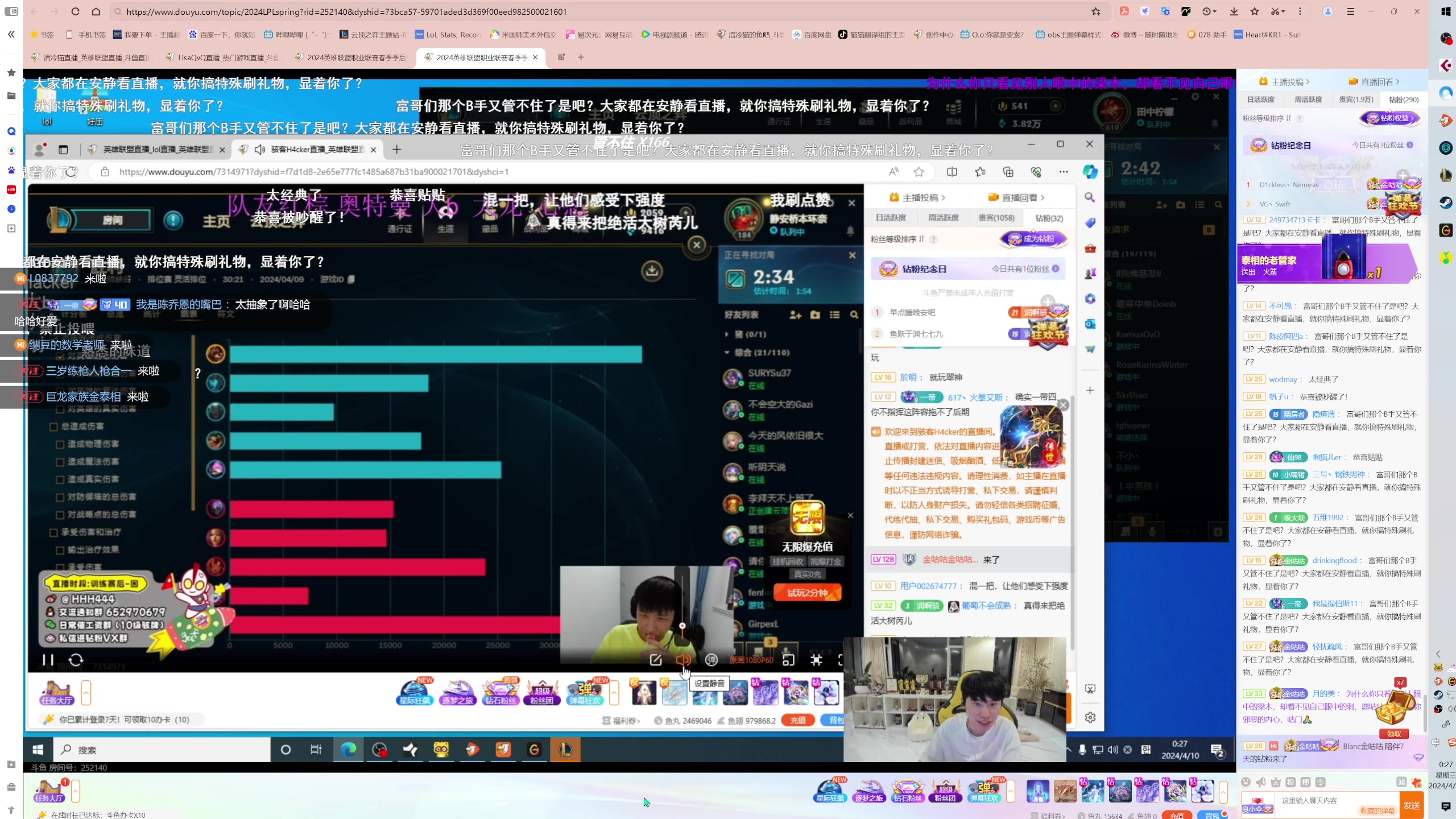1456x819 pixels.
Task: Switch to the 骇客H4cker tab in the inner browser
Action: point(308,150)
